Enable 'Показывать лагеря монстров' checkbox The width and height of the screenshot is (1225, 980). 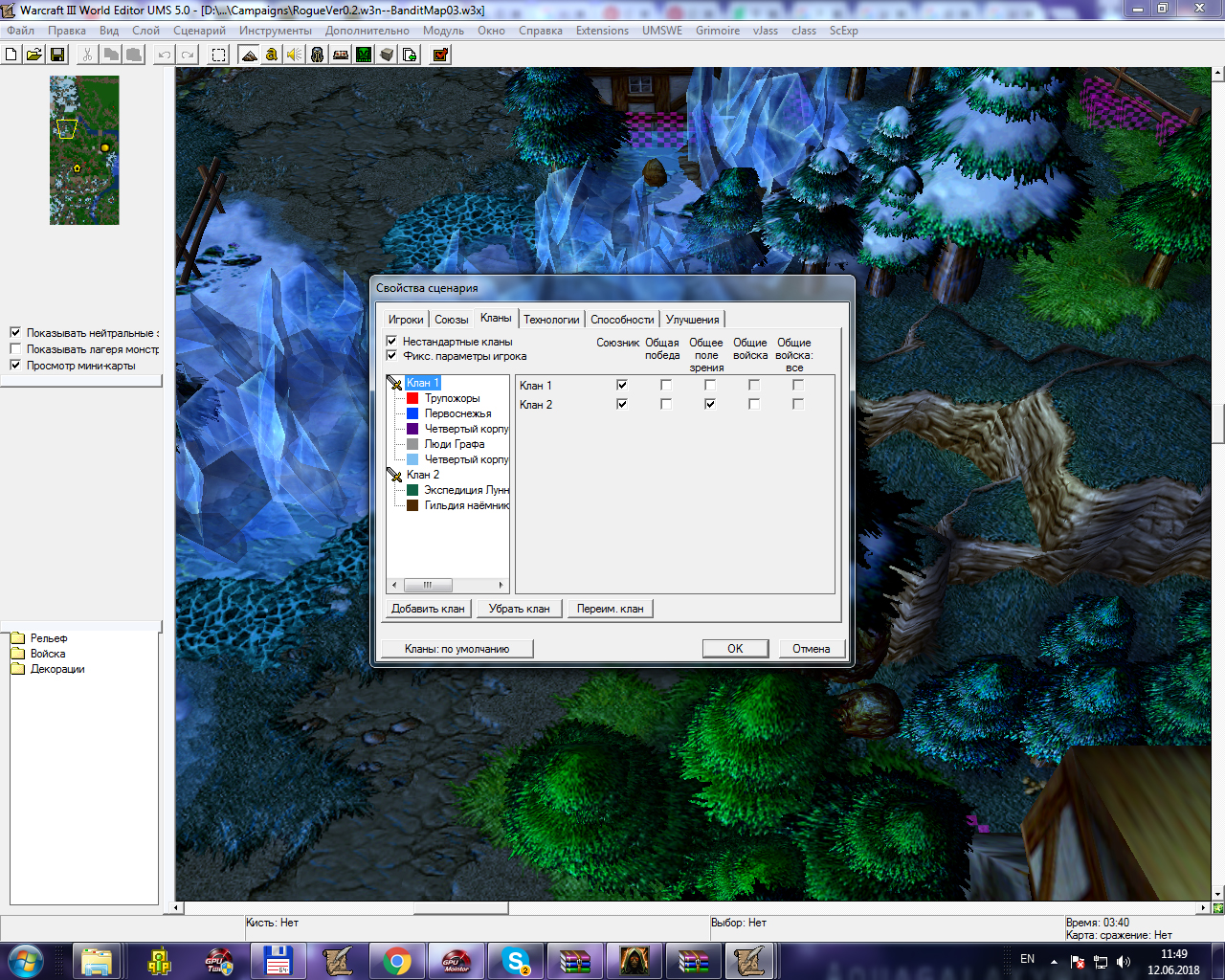click(x=15, y=349)
